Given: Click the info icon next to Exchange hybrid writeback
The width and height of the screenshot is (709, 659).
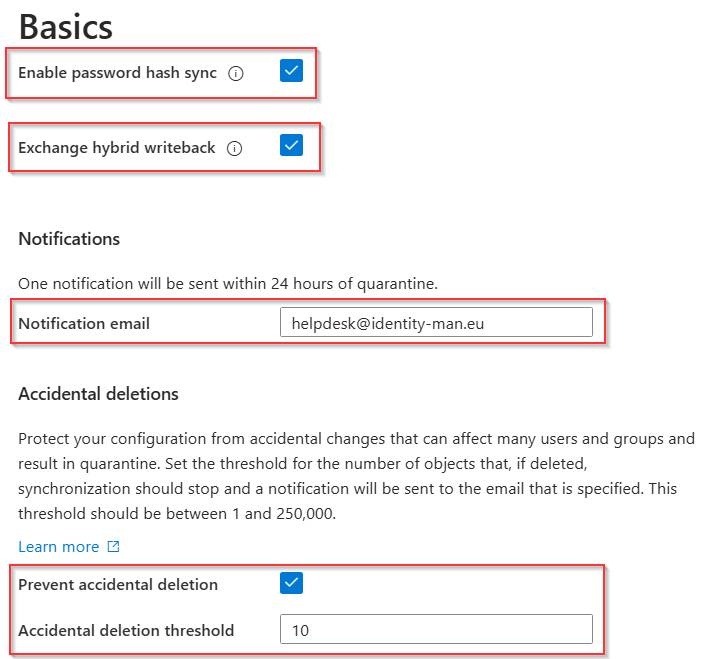Looking at the screenshot, I should (234, 148).
